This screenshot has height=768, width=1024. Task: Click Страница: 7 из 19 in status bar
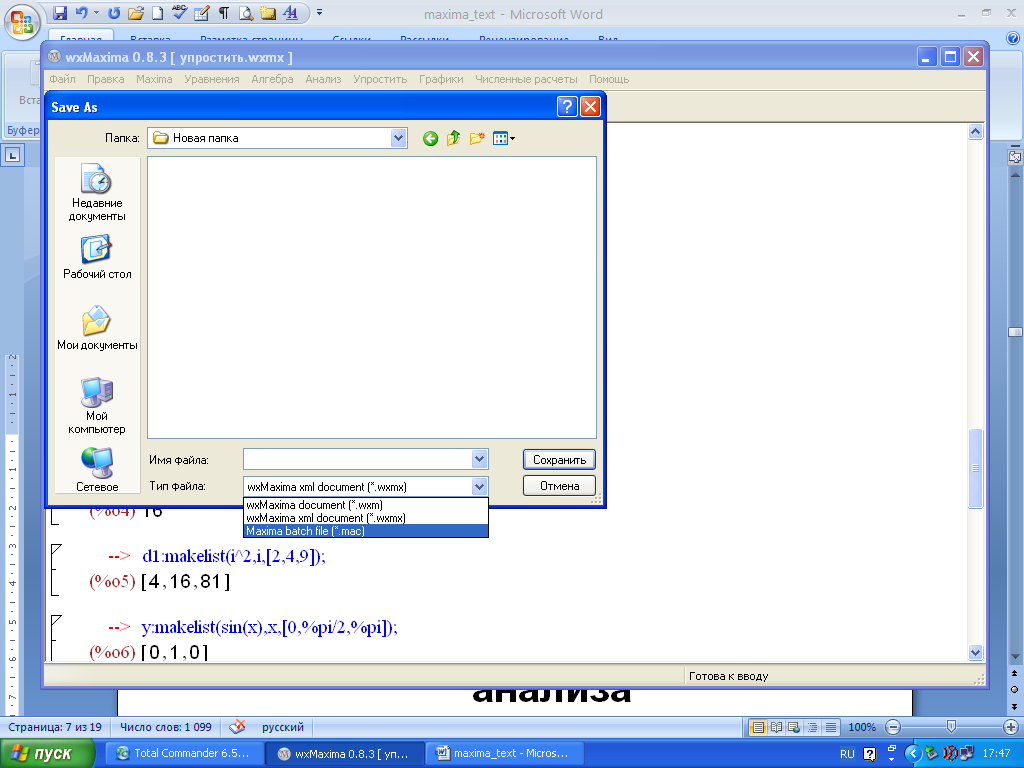(55, 727)
